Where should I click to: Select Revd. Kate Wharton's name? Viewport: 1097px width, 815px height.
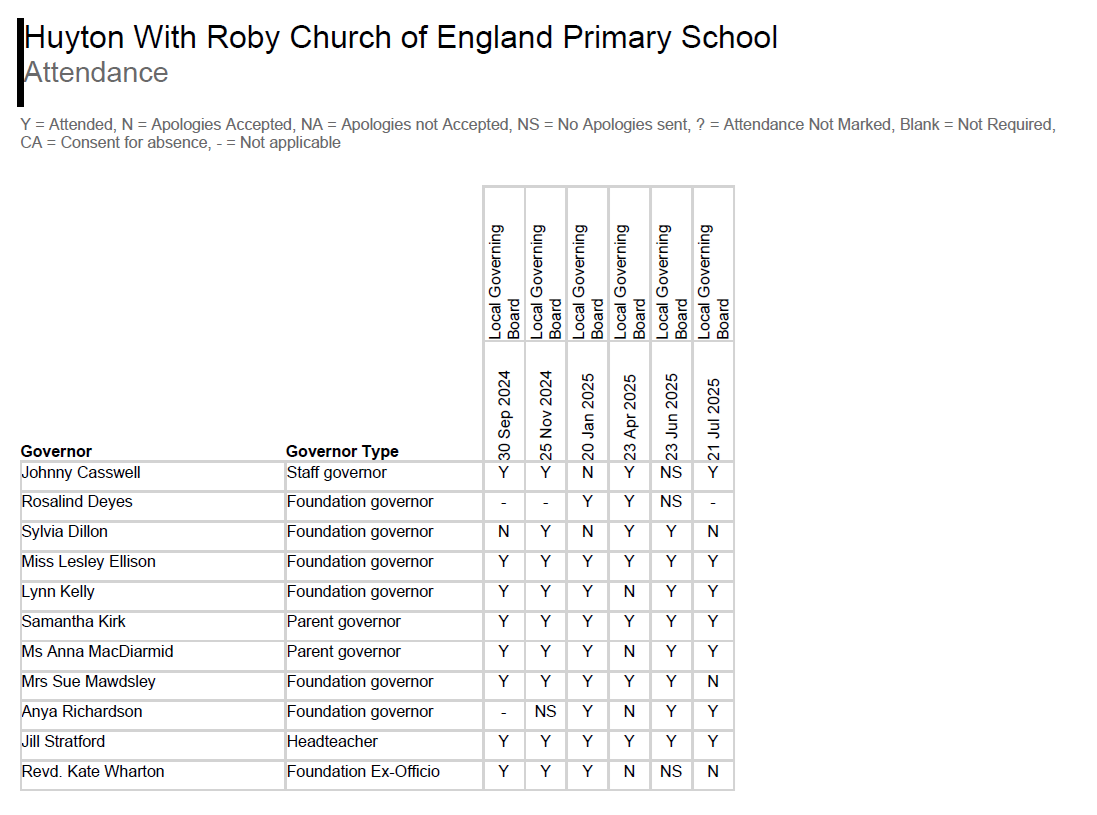point(93,772)
